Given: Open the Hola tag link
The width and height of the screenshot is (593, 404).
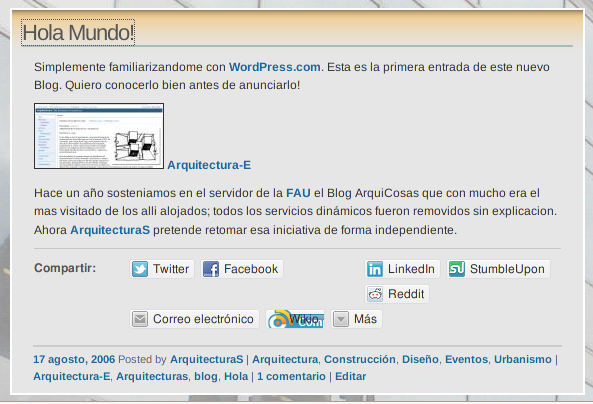Looking at the screenshot, I should point(236,376).
